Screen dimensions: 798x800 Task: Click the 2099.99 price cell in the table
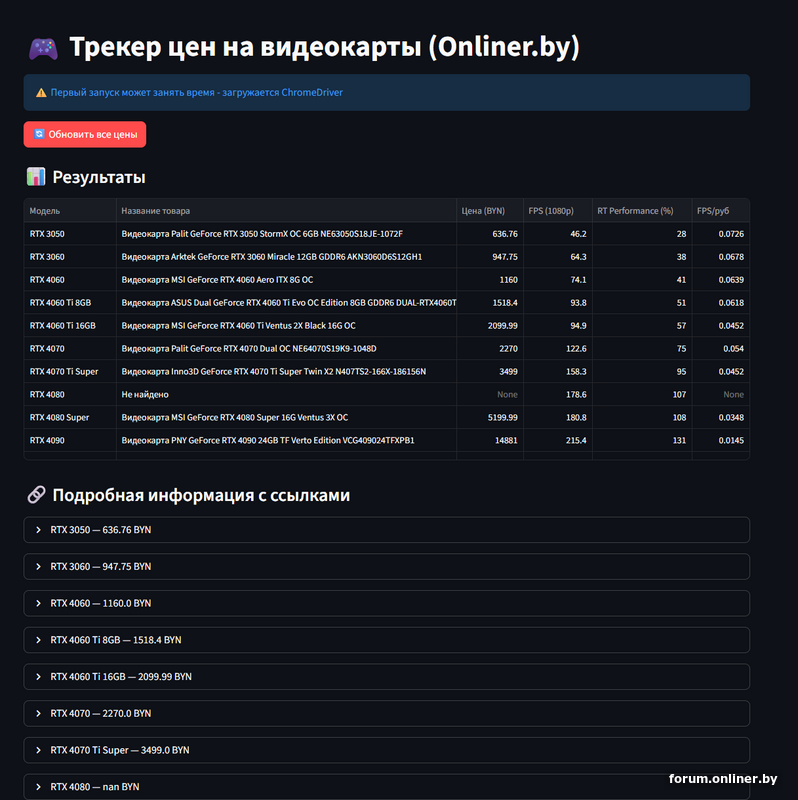490,326
